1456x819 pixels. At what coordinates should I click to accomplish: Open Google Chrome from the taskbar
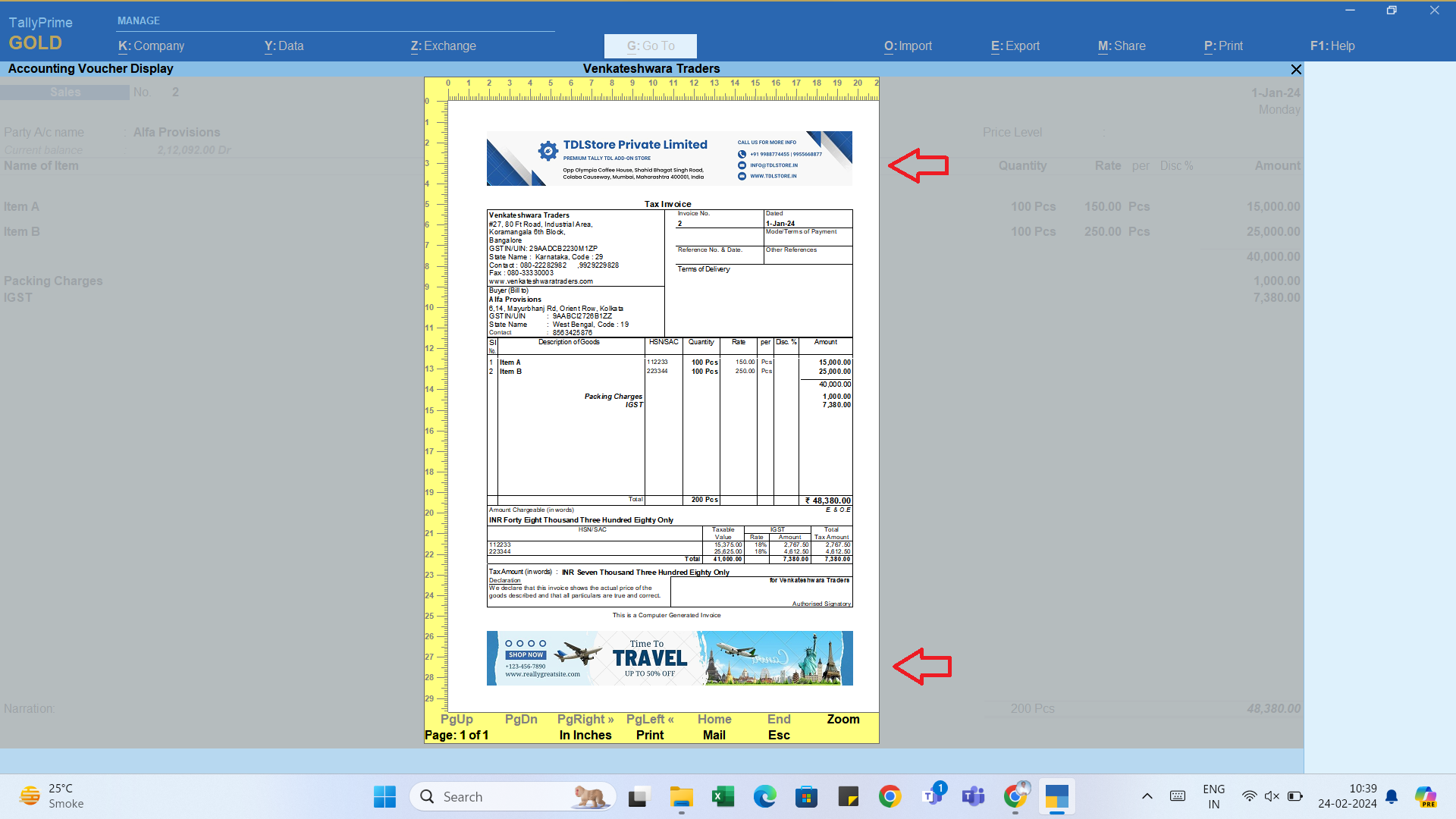click(890, 796)
